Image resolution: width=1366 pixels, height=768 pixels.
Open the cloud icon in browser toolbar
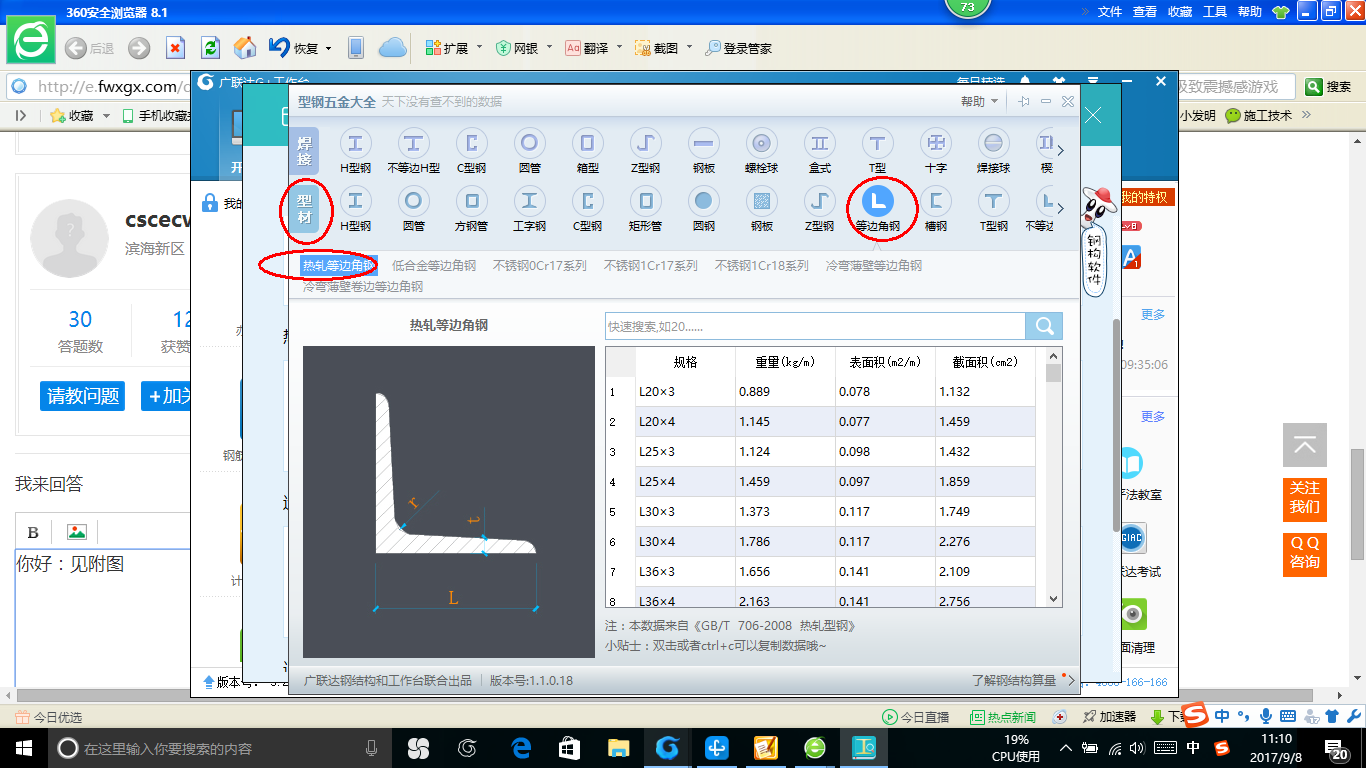point(393,48)
